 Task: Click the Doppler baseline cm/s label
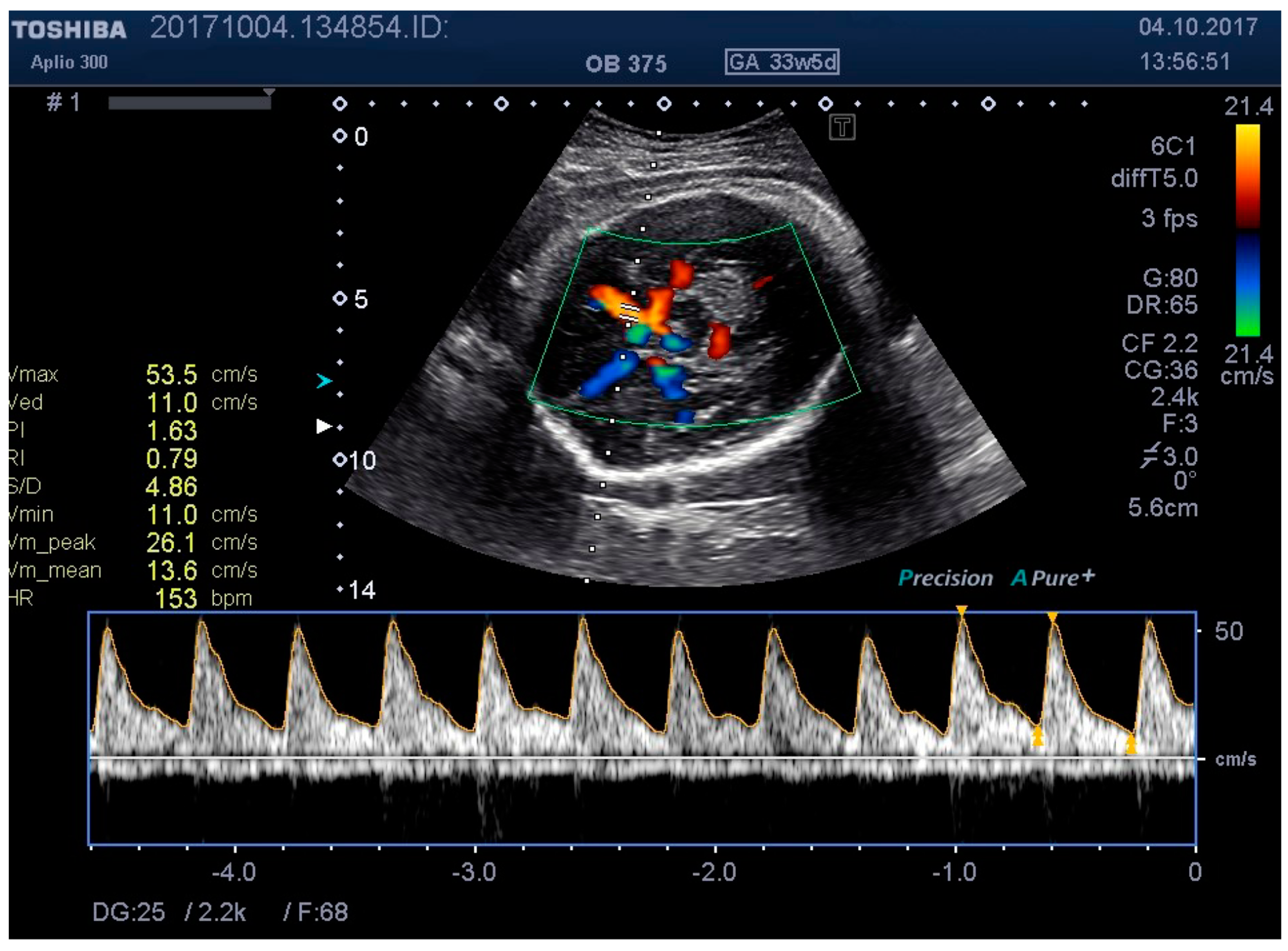(x=1235, y=760)
